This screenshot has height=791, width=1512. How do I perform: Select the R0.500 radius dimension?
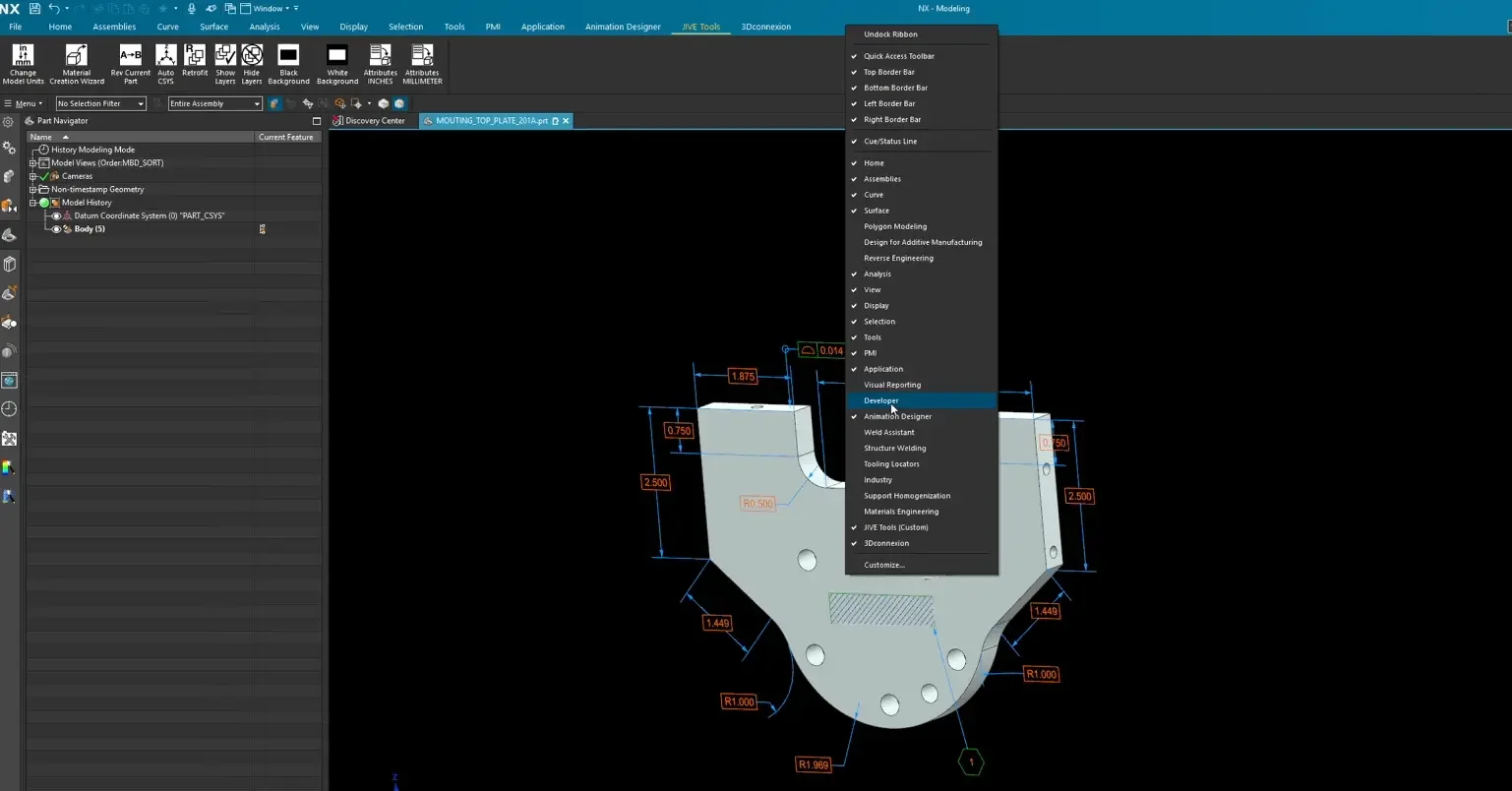pyautogui.click(x=757, y=504)
